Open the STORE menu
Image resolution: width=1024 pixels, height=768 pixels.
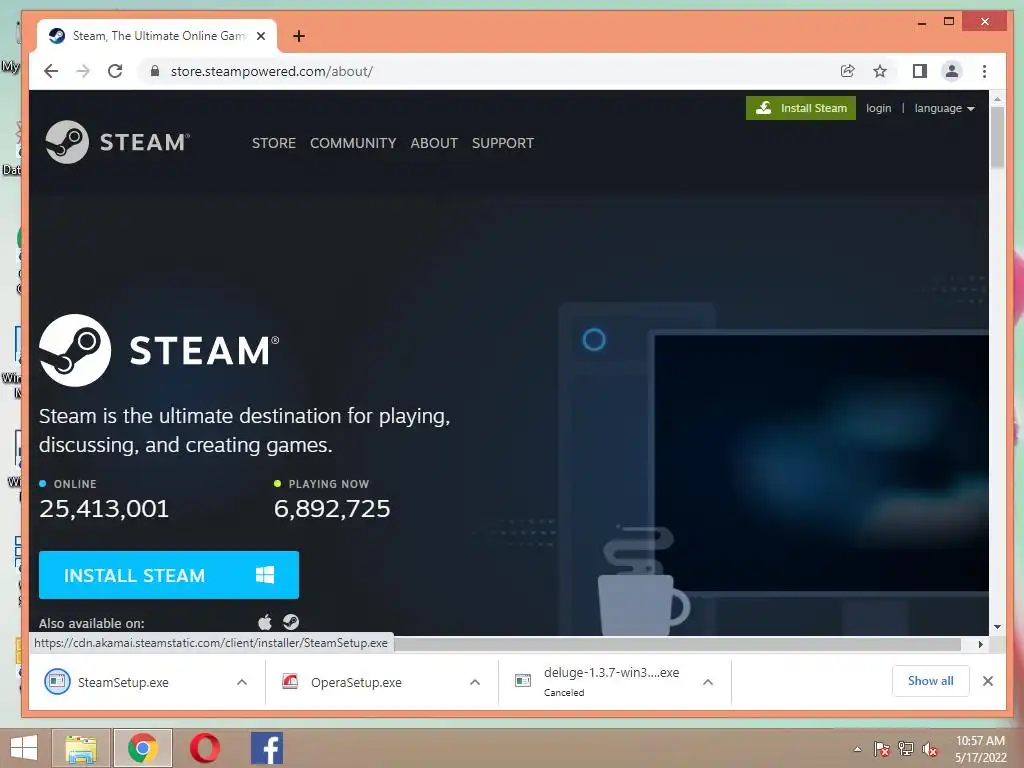(x=274, y=143)
